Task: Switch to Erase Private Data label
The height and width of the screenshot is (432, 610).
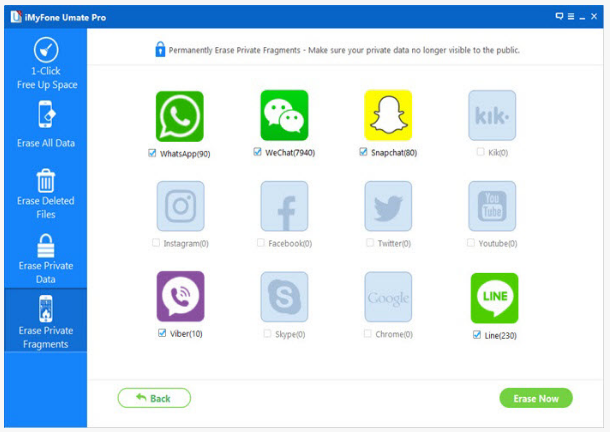Action: tap(46, 272)
